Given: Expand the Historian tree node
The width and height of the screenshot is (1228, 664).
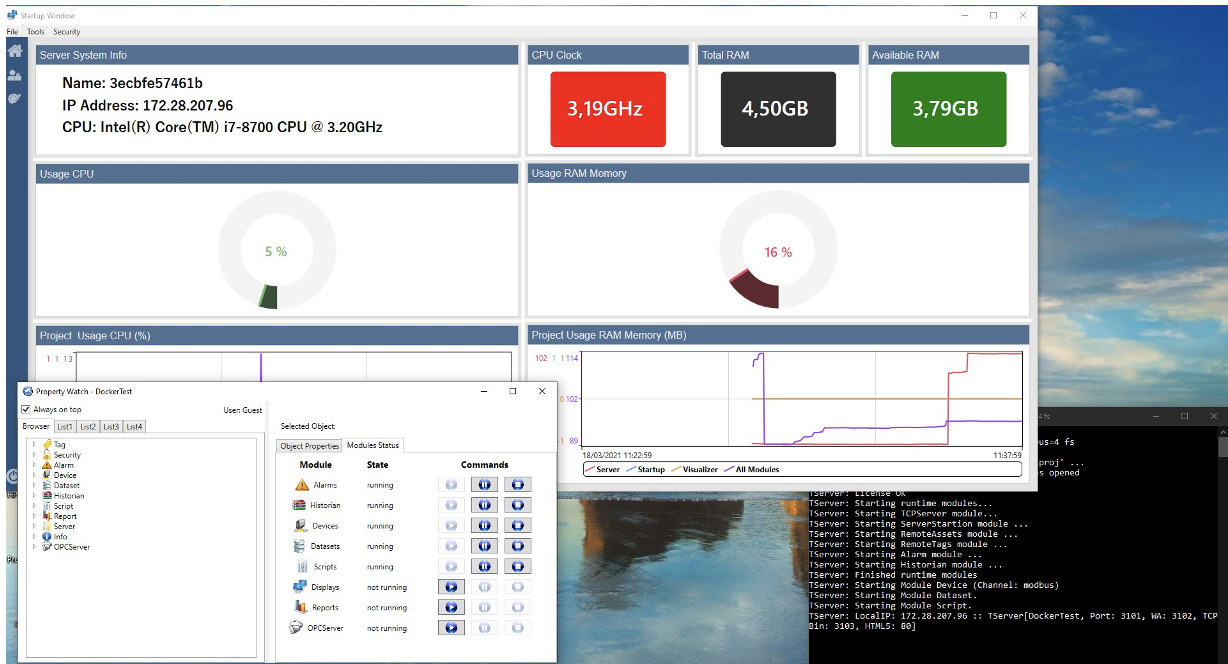Looking at the screenshot, I should (35, 496).
